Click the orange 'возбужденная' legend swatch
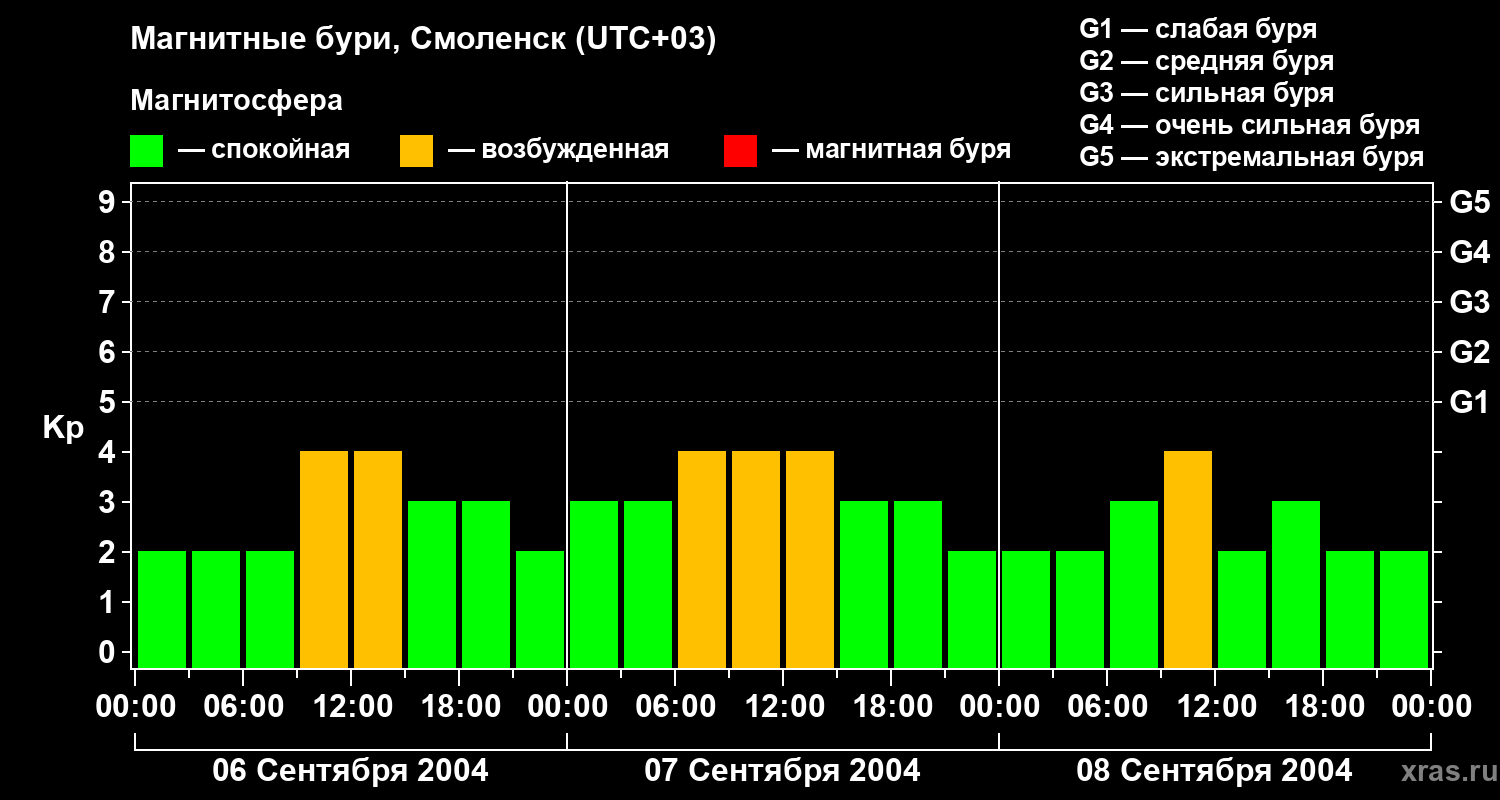The width and height of the screenshot is (1500, 800). click(416, 151)
